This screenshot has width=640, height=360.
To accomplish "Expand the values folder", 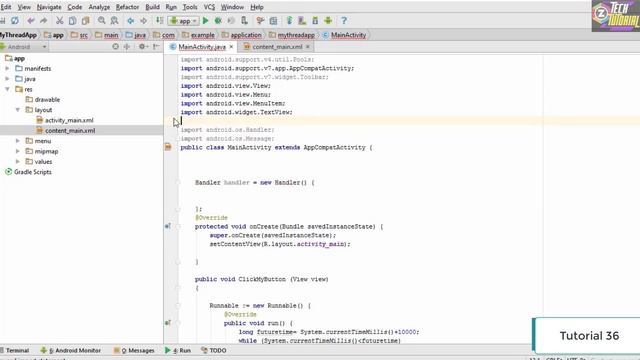I will [x=18, y=161].
